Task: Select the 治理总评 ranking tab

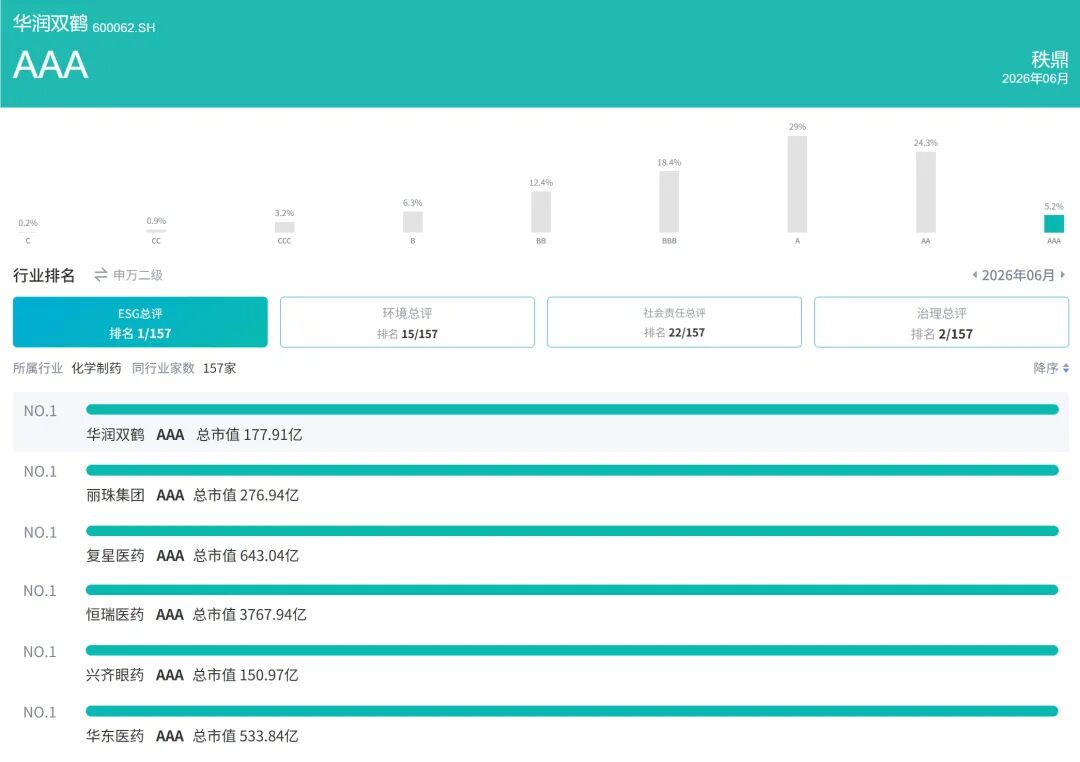Action: coord(942,322)
